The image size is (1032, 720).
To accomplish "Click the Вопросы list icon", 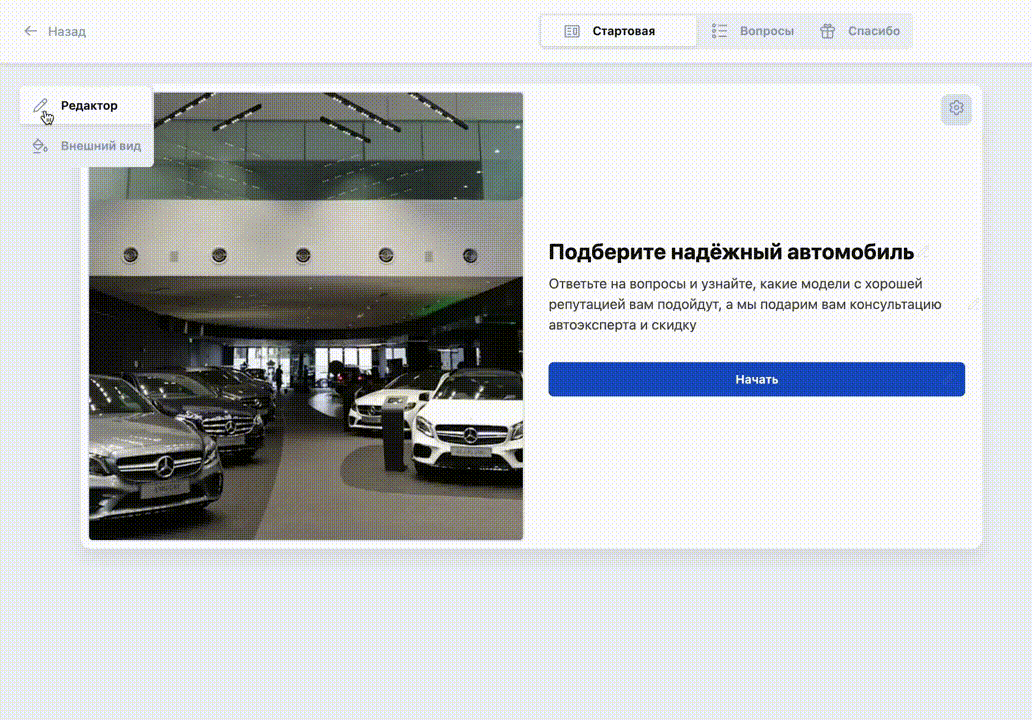I will 719,31.
